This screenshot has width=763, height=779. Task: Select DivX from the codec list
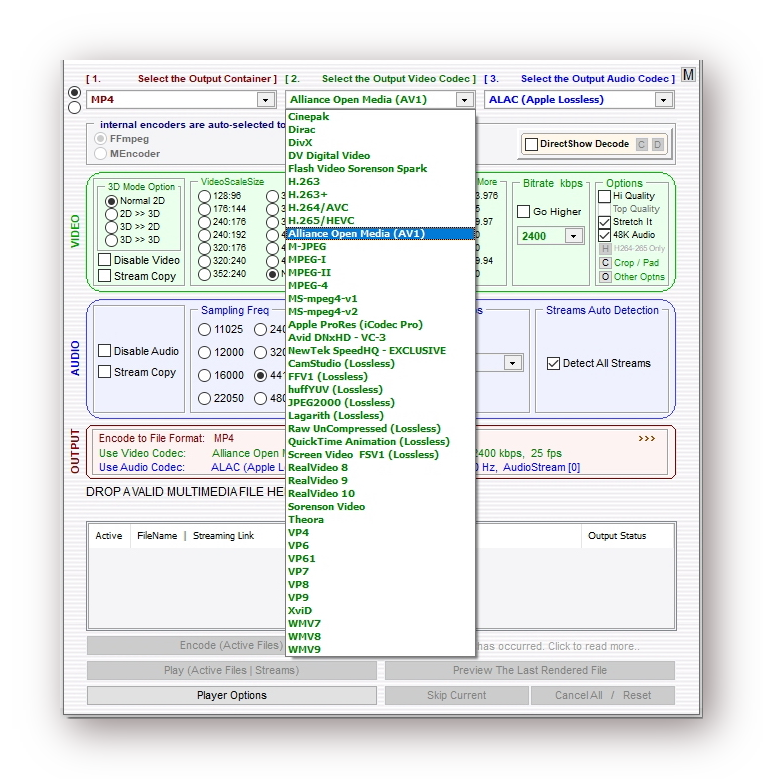click(381, 143)
